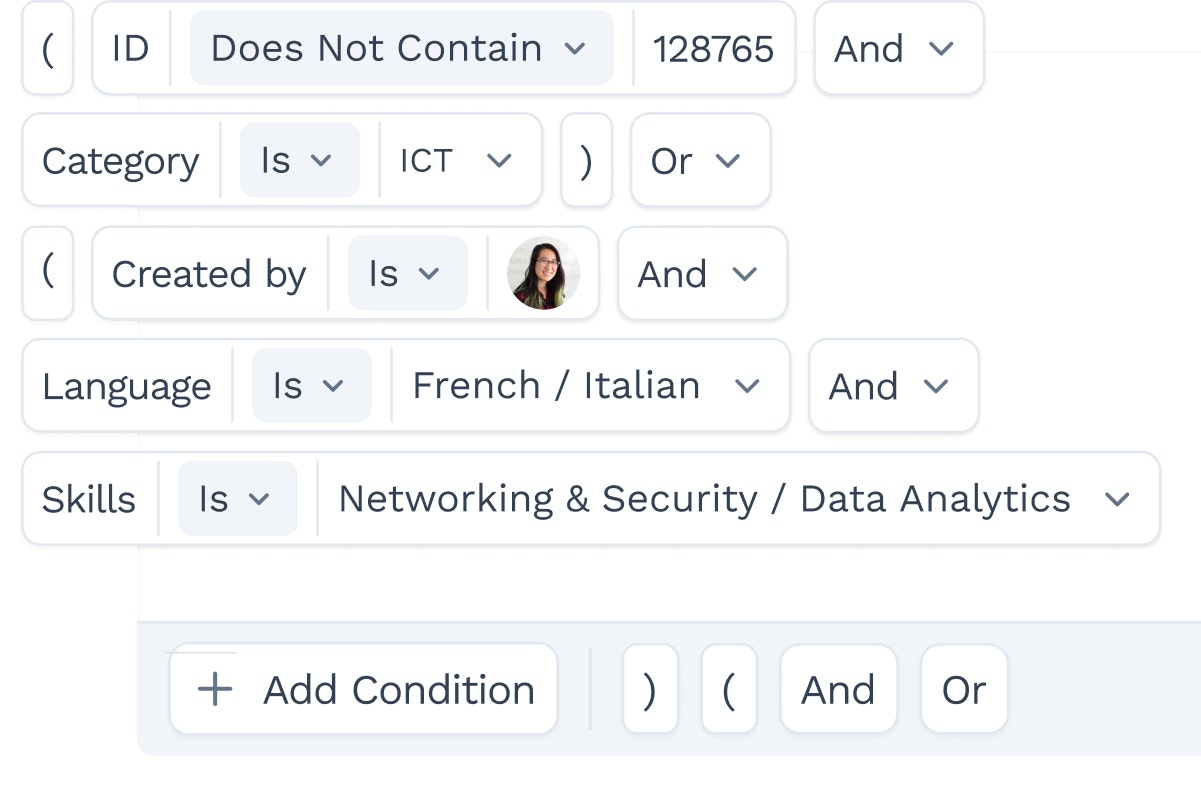Expand the French / Italian language dropdown
The width and height of the screenshot is (1201, 800).
(x=589, y=386)
